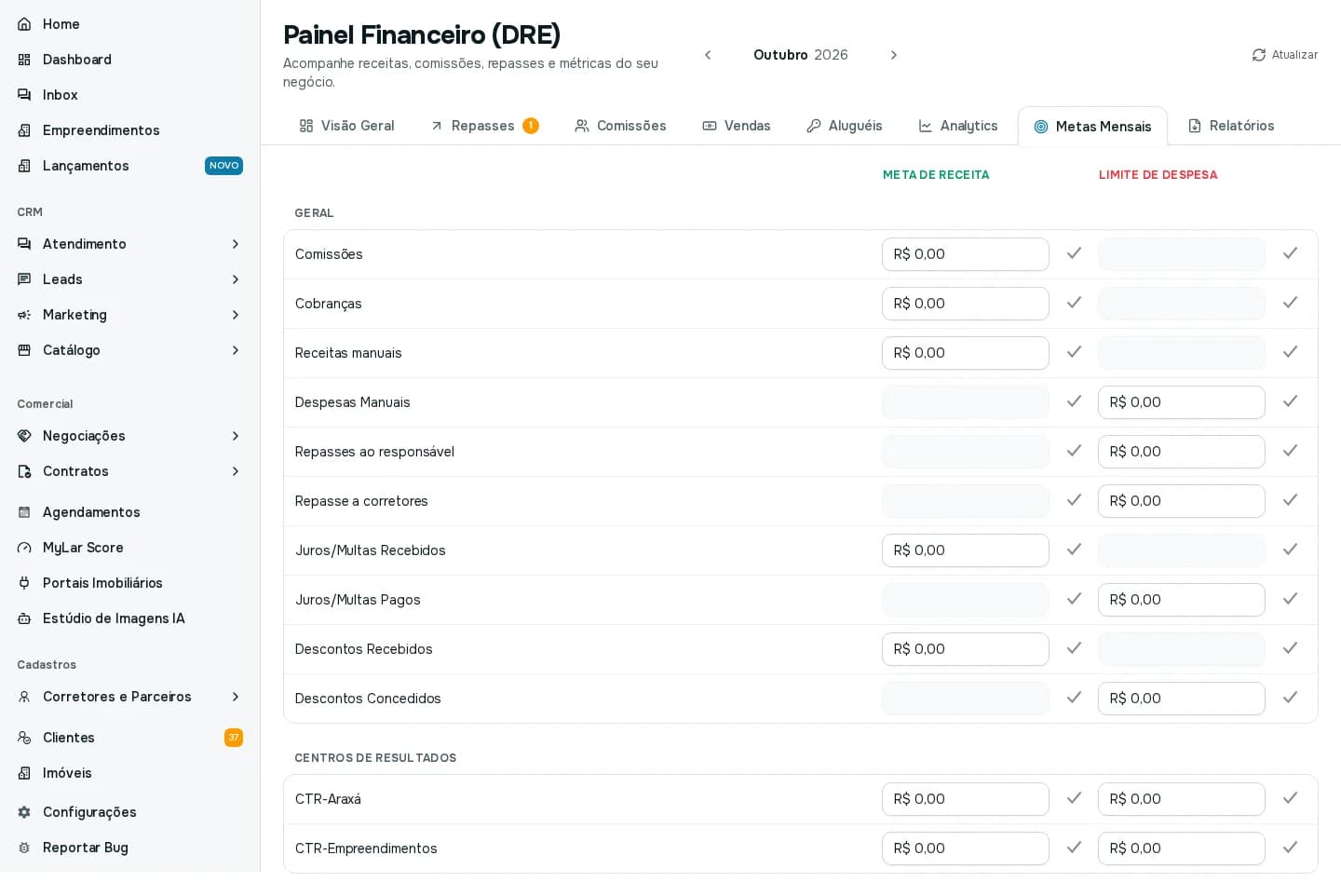
Task: Click the Comissões revenue goal input field
Action: (966, 254)
